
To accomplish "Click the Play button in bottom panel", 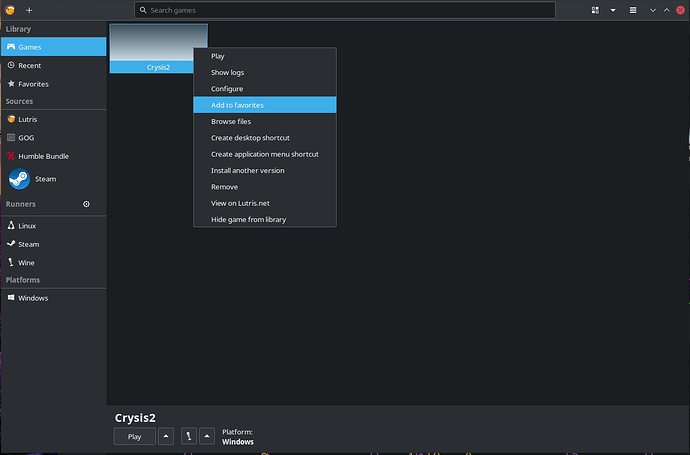I will [135, 436].
